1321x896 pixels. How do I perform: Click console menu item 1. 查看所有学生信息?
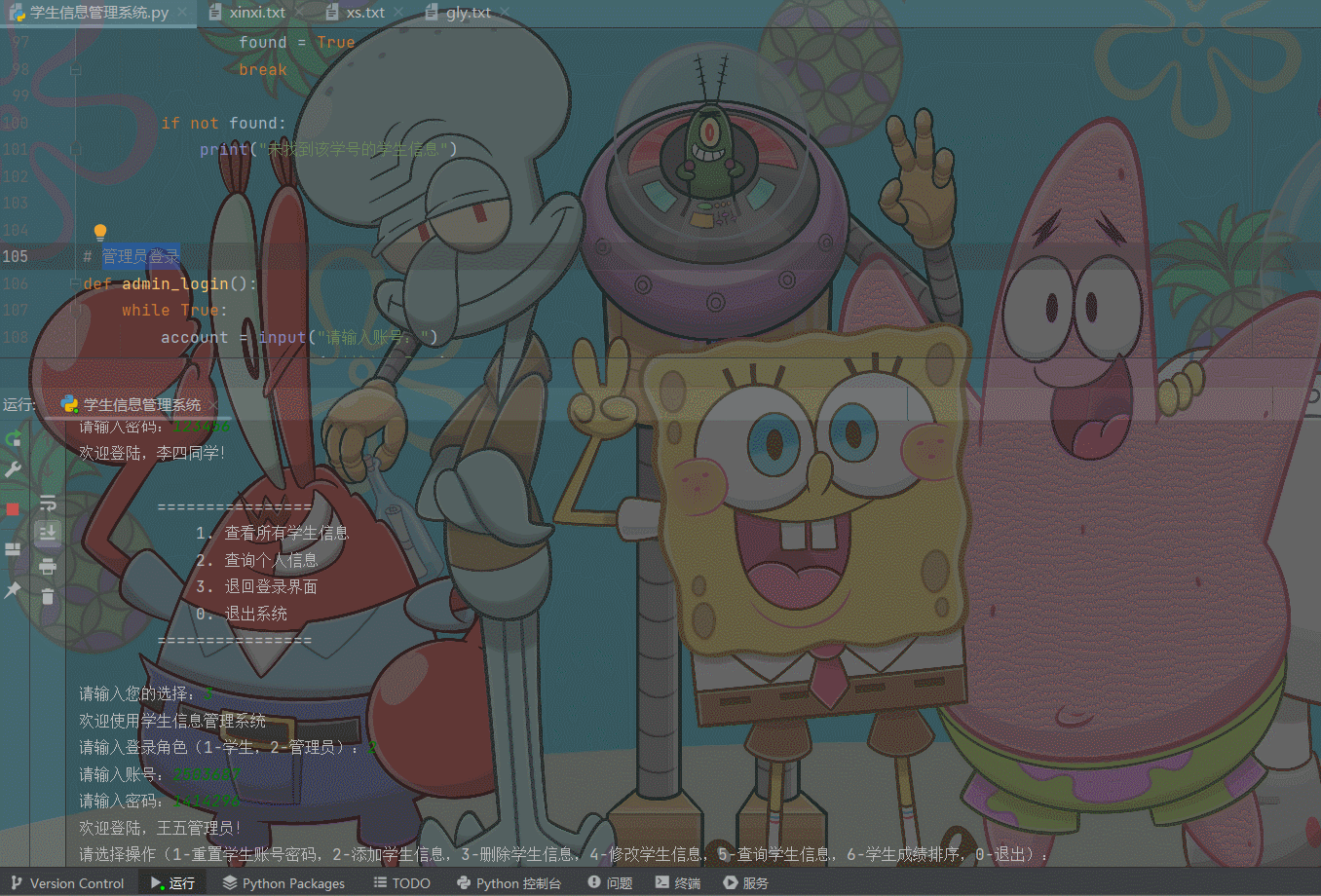coord(272,533)
